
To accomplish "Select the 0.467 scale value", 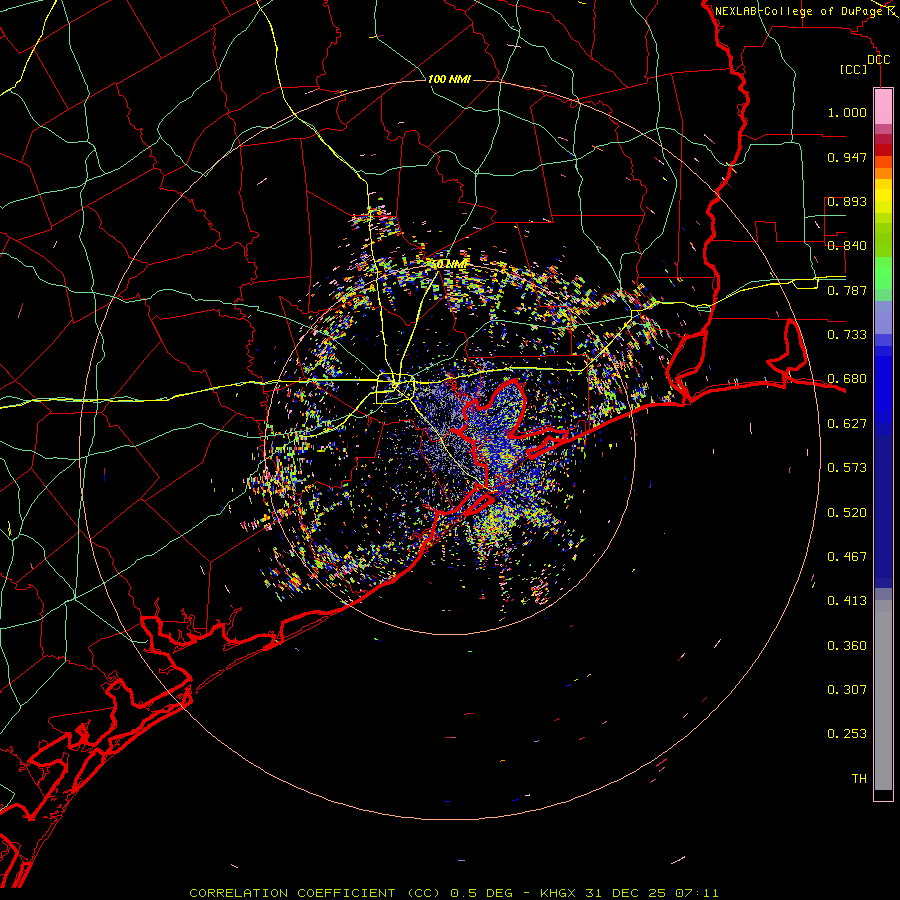I will click(847, 557).
